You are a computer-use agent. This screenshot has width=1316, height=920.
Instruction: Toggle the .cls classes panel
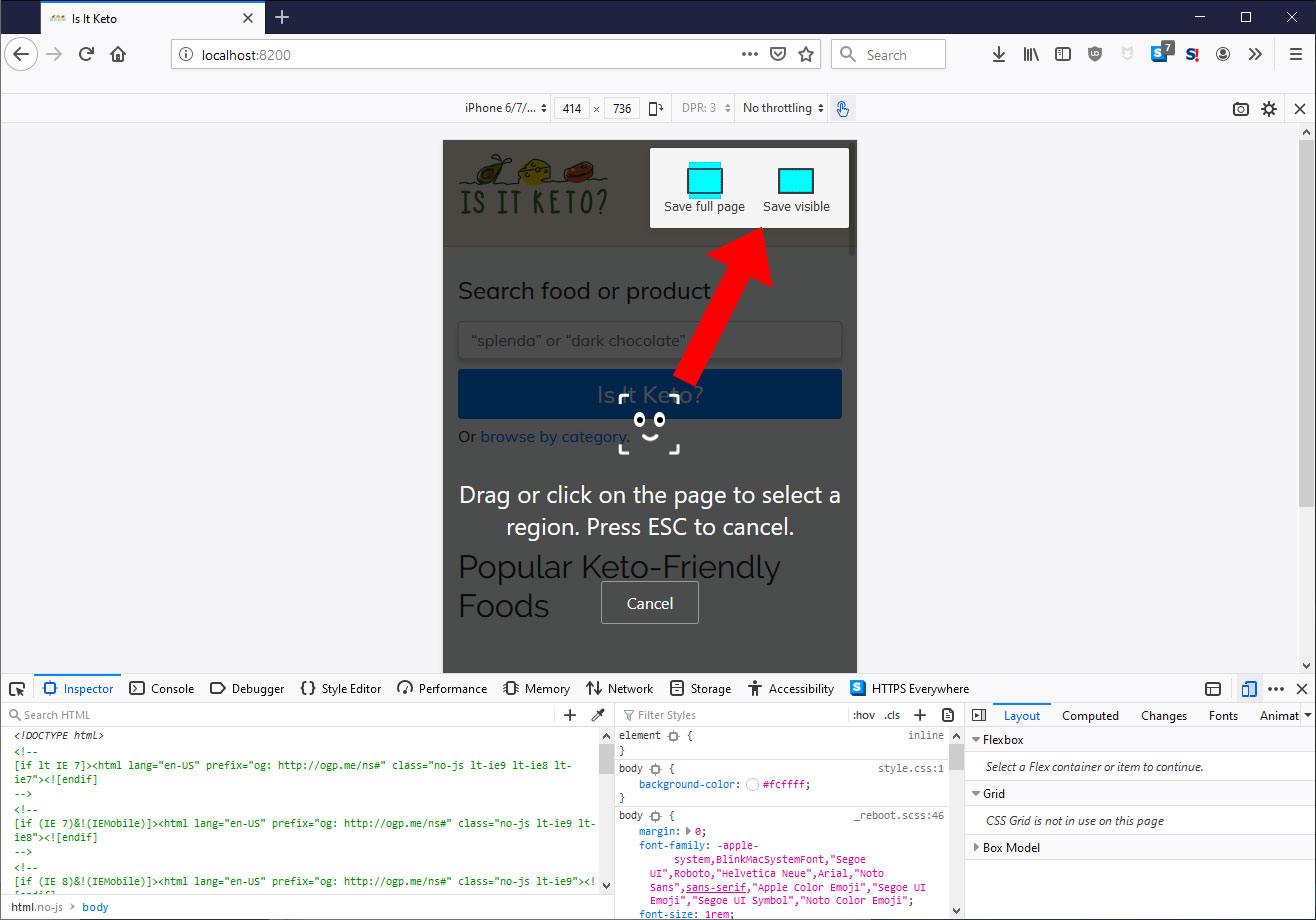[892, 715]
